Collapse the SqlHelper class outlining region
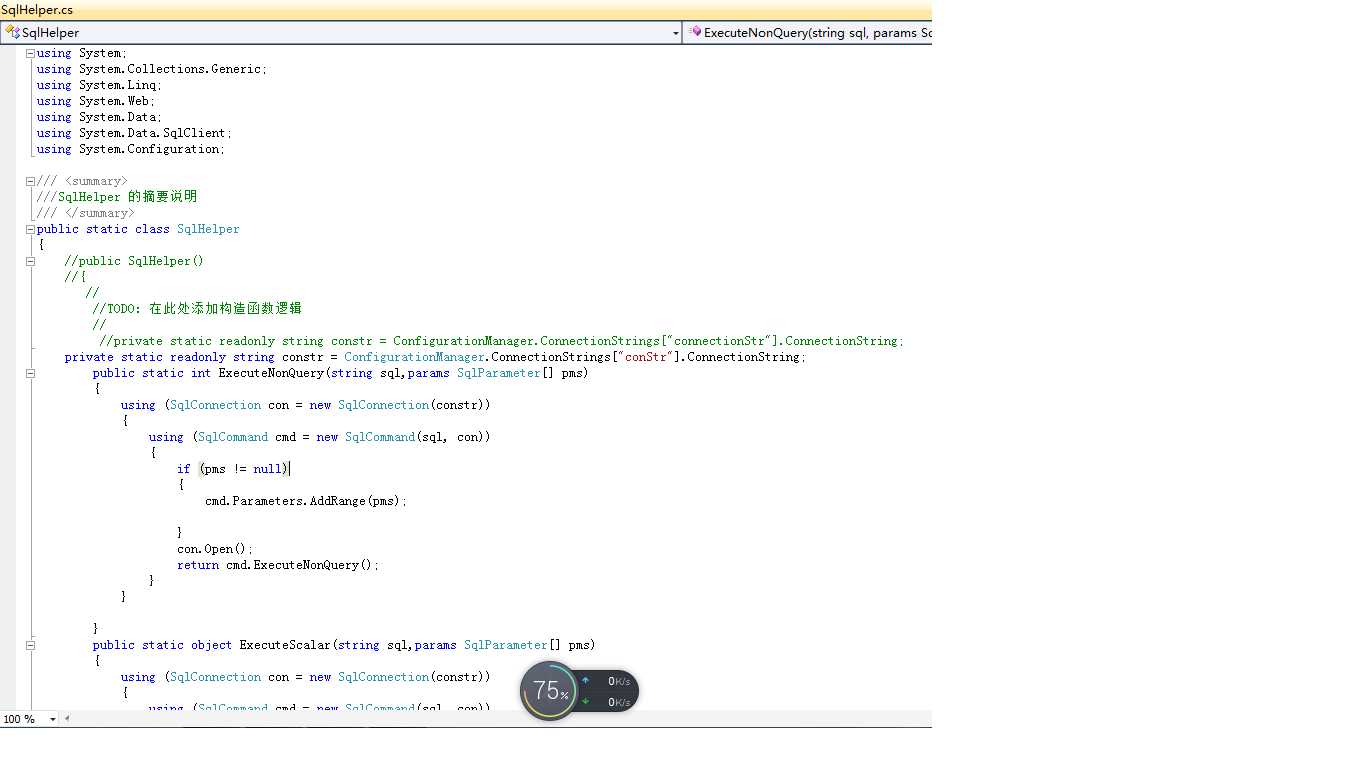The height and width of the screenshot is (768, 1366). tap(30, 229)
